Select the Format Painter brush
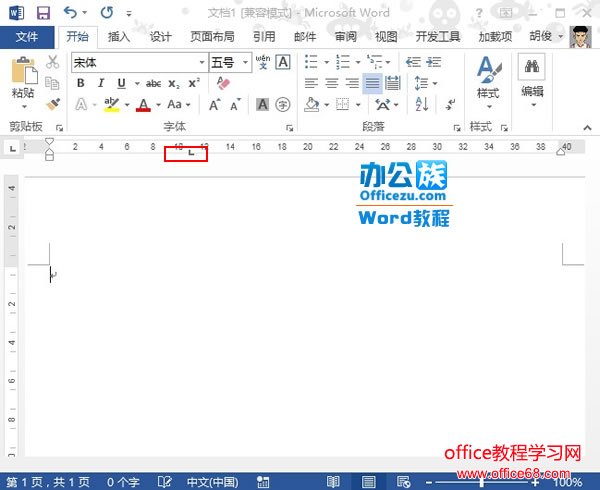The height and width of the screenshot is (490, 600). [x=53, y=104]
